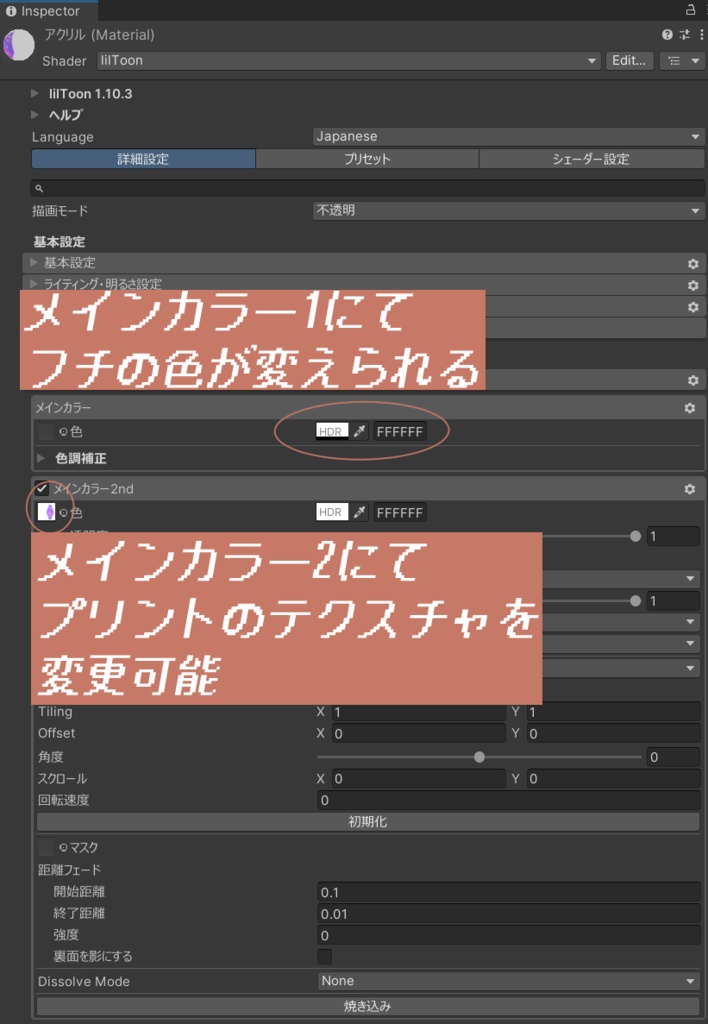Click the 距離フェード label
Screen dimensions: 708x1024
pyautogui.click(x=69, y=870)
